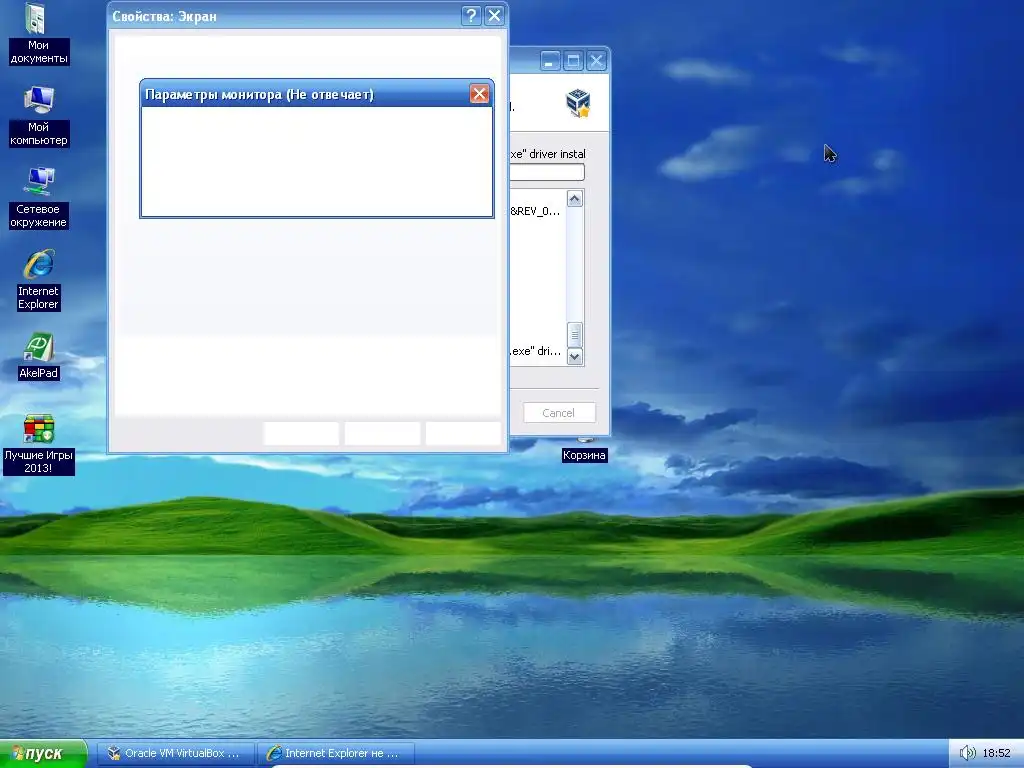1024x768 pixels.
Task: Select the Мой компьютер desktop icon
Action: pyautogui.click(x=39, y=116)
